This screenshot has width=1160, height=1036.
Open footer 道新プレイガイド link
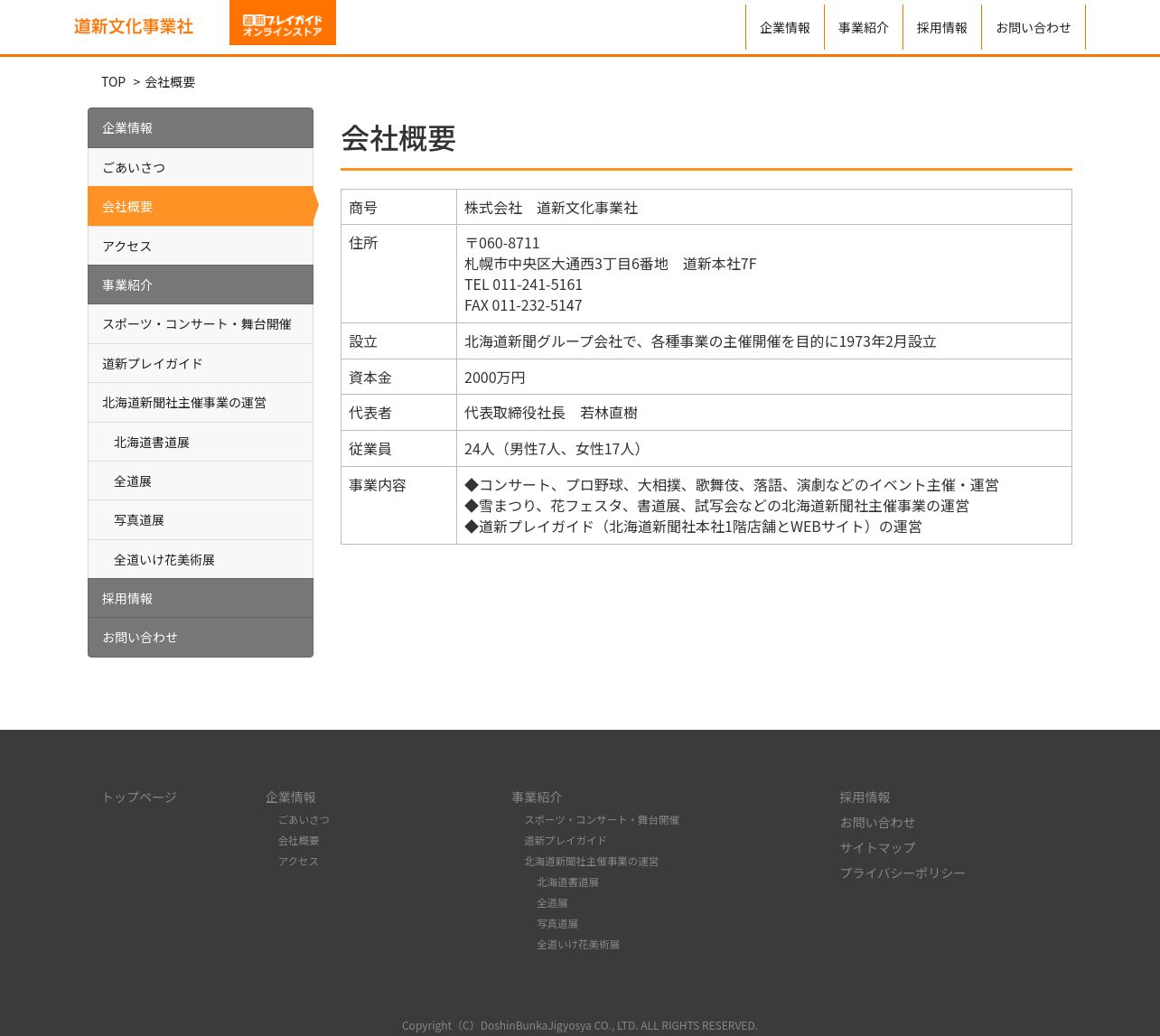coord(566,840)
